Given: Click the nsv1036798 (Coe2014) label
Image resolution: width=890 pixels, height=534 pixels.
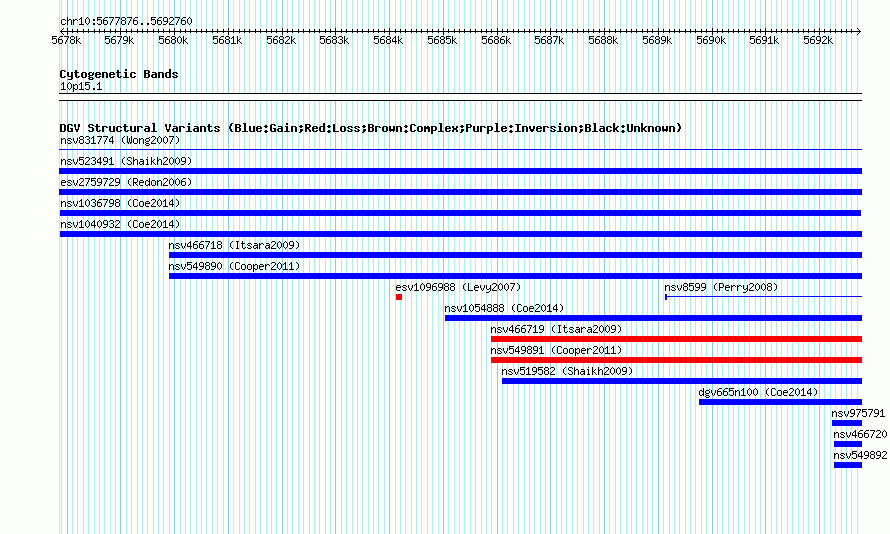Looking at the screenshot, I should point(120,203).
